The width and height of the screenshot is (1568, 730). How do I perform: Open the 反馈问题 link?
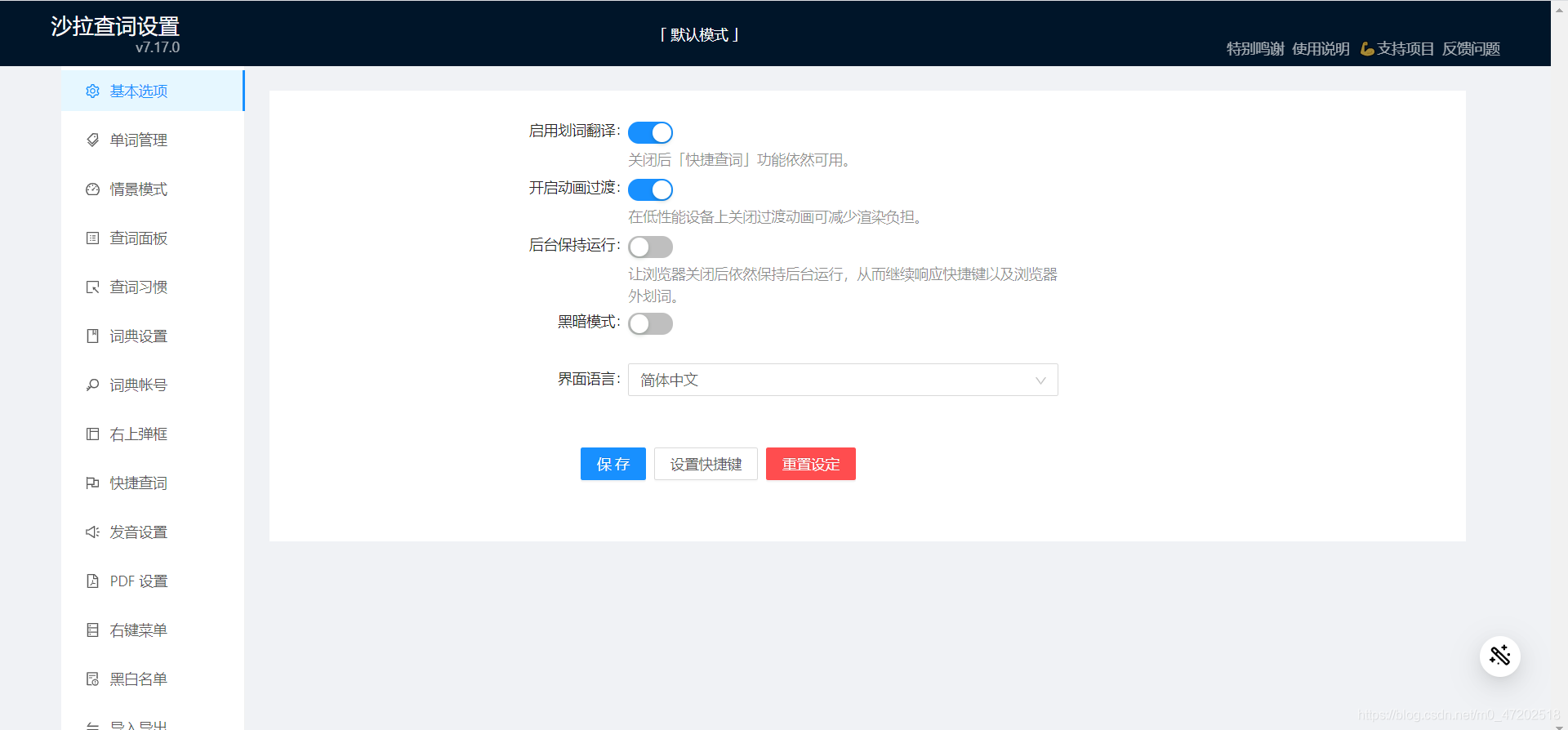click(1471, 49)
